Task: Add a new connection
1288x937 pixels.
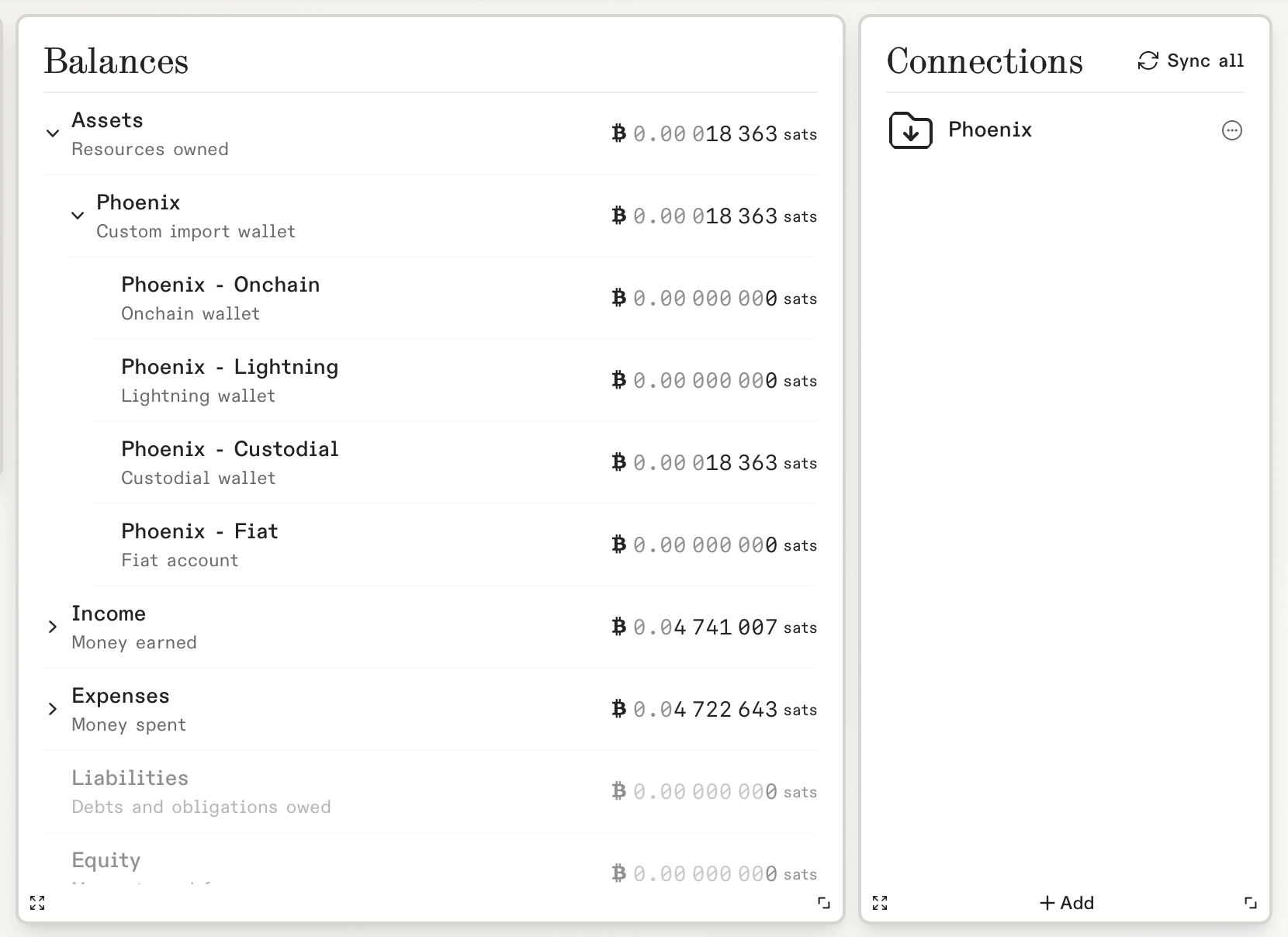Action: point(1067,903)
